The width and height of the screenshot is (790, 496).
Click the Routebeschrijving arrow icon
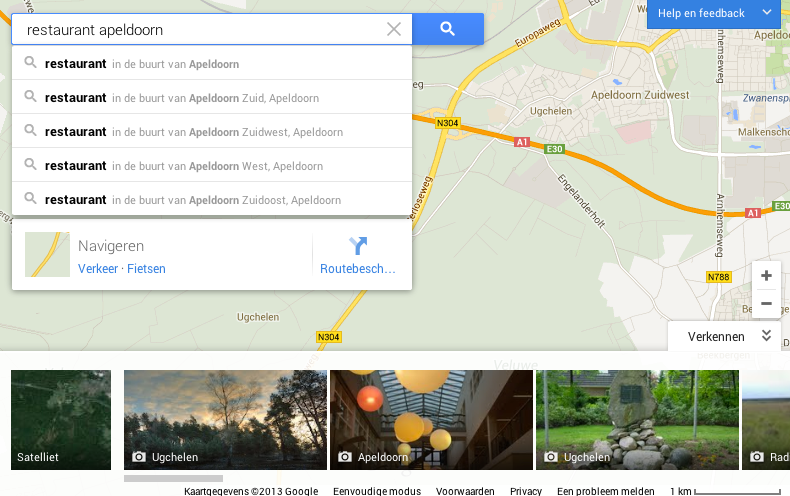click(x=358, y=246)
